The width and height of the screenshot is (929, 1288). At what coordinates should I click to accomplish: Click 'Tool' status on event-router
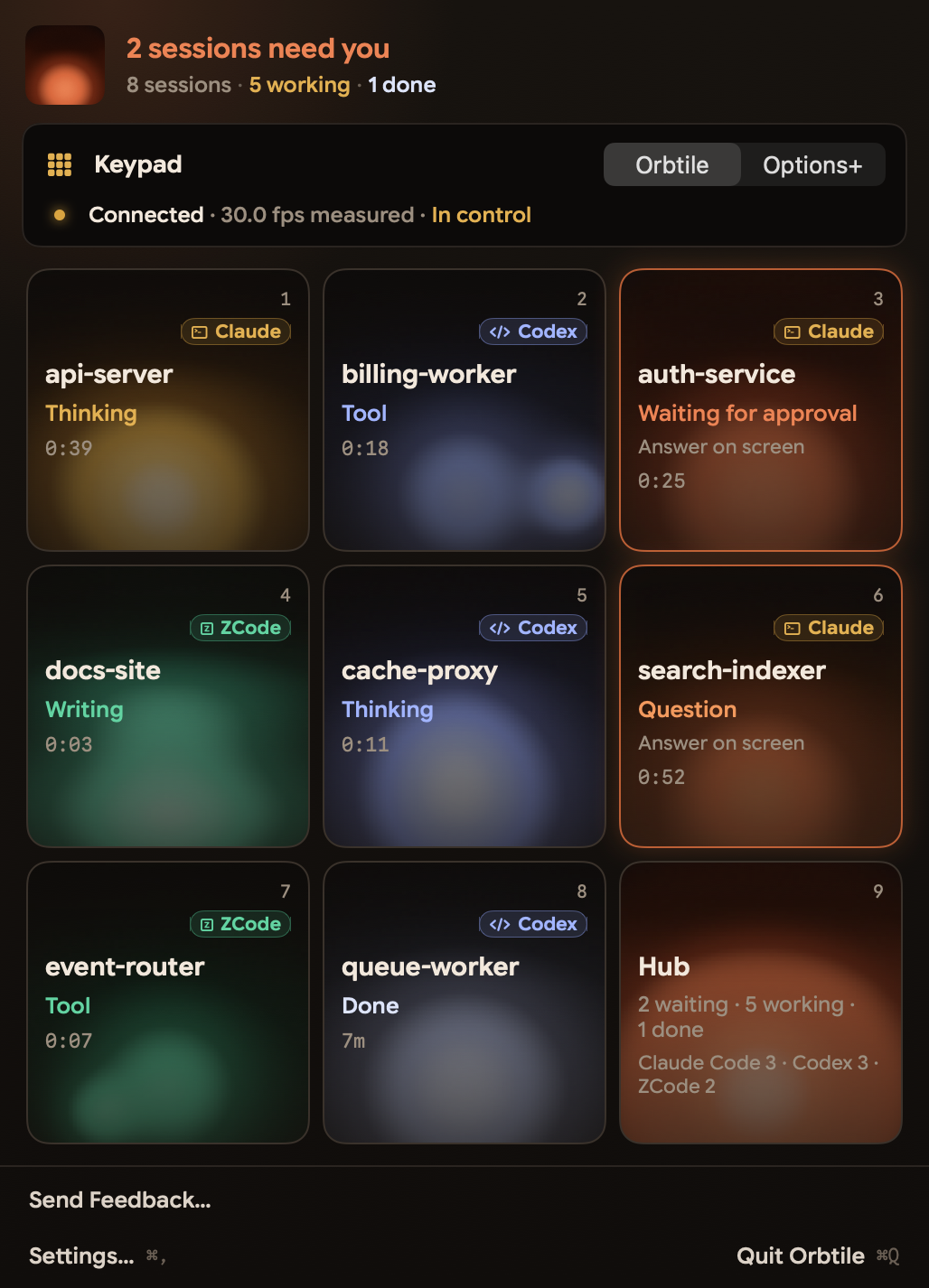68,1005
